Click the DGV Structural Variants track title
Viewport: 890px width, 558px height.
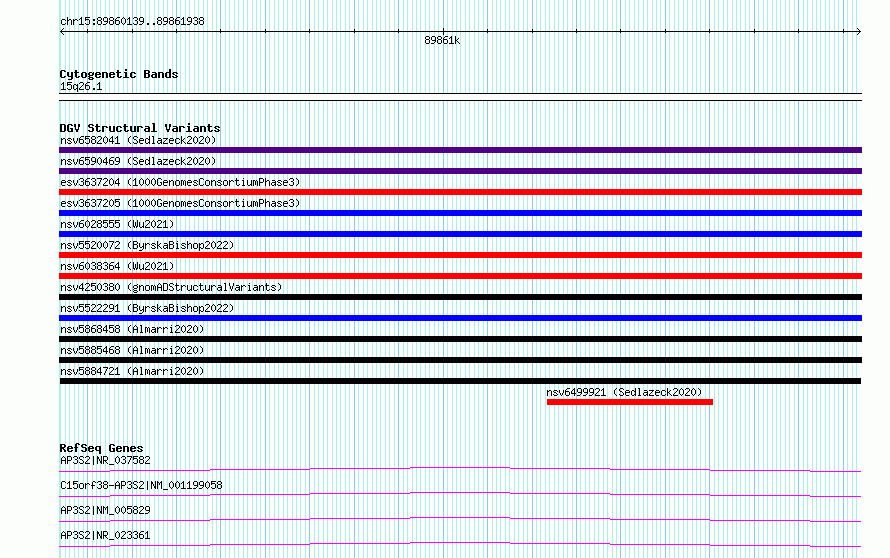point(140,128)
